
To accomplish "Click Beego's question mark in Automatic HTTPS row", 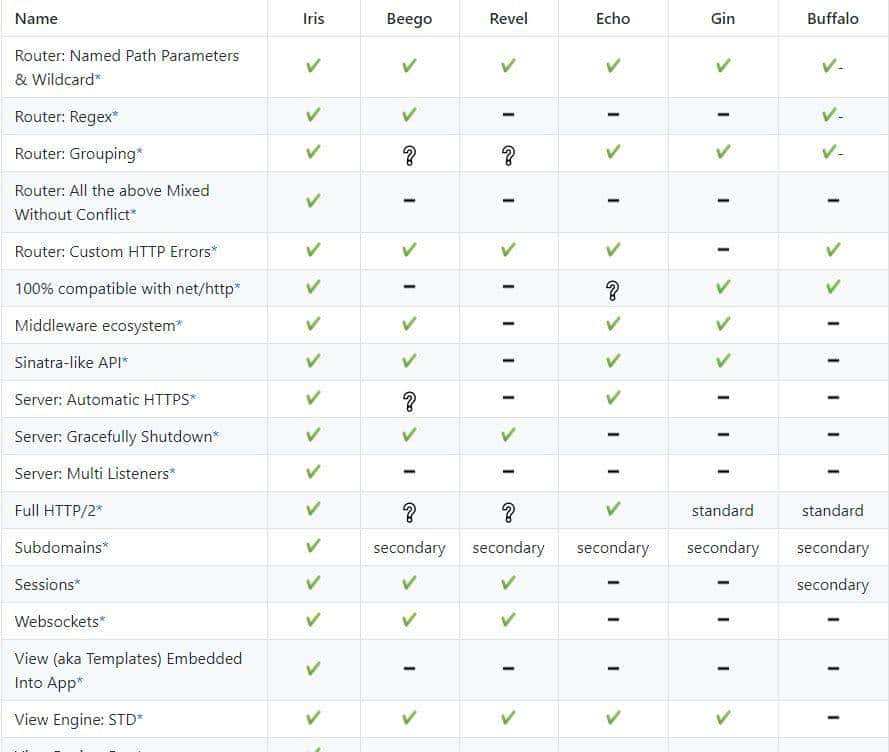I will pos(409,401).
